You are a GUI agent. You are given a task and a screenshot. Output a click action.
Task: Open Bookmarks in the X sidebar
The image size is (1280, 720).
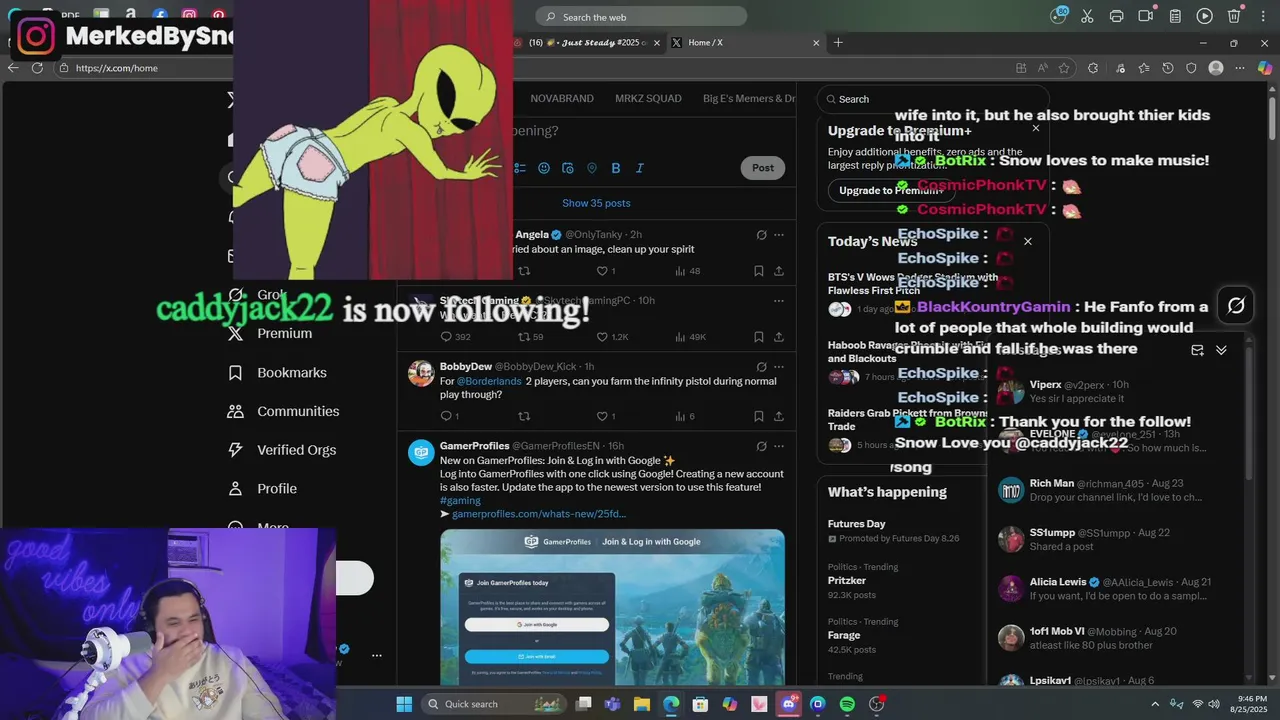[x=278, y=372]
